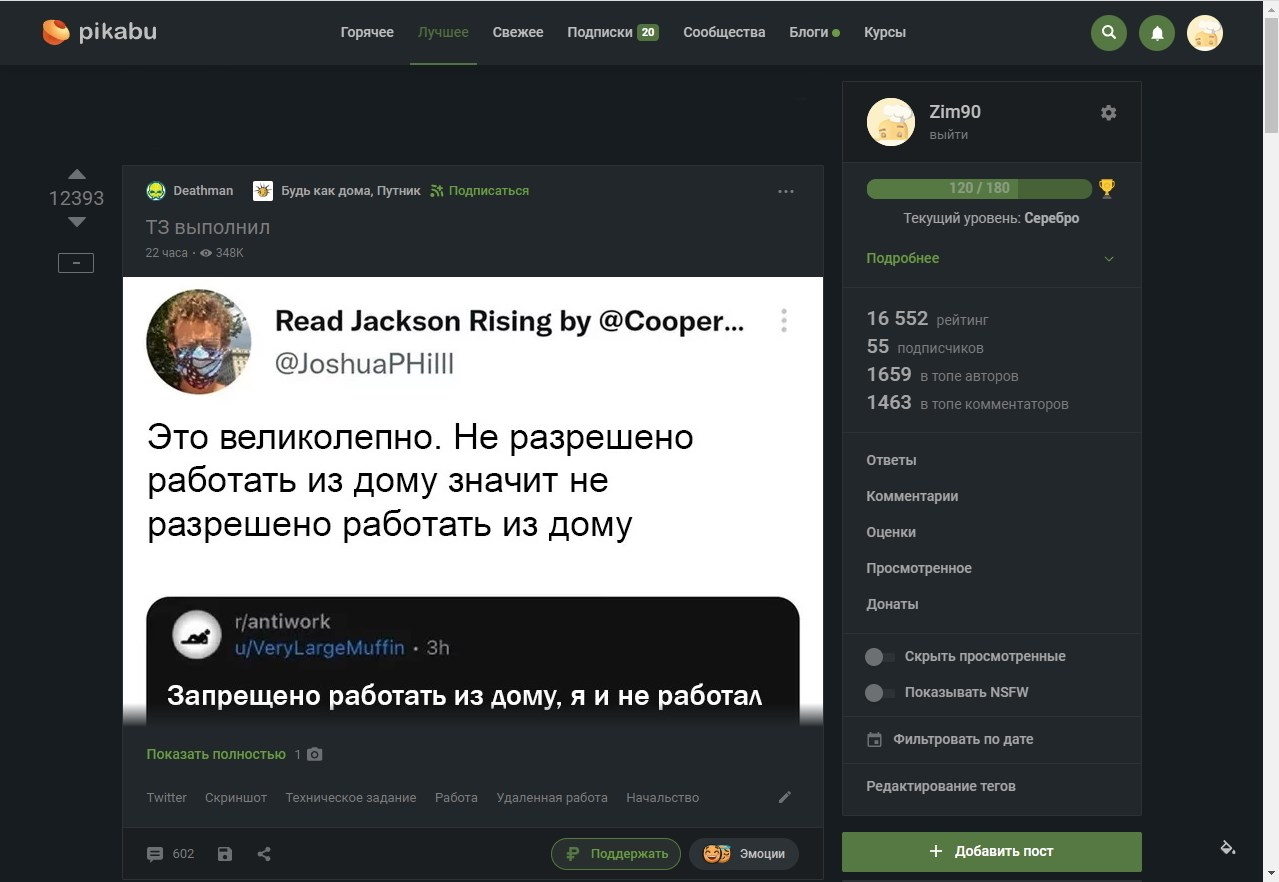Upvote the post with up arrow
The height and width of the screenshot is (882, 1279).
click(x=77, y=174)
